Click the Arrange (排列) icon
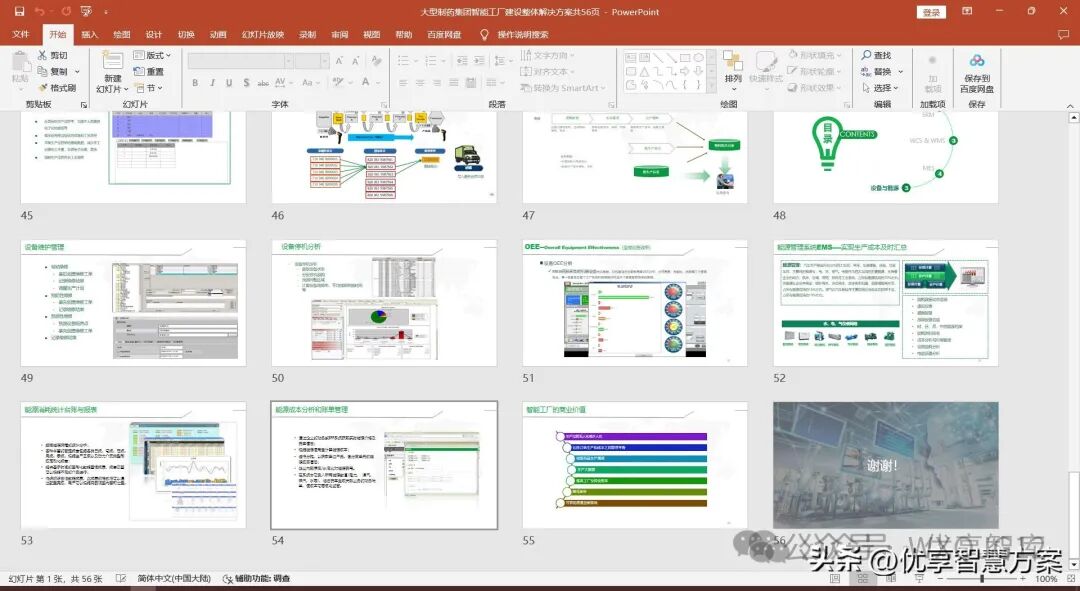 point(733,68)
